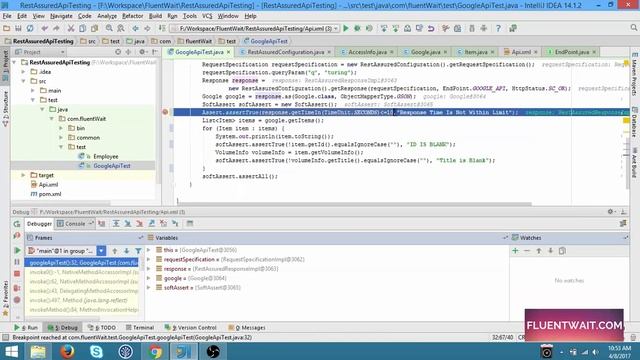Click the previous frame up arrow in the Frames panel
The width and height of the screenshot is (640, 360).
point(115,251)
